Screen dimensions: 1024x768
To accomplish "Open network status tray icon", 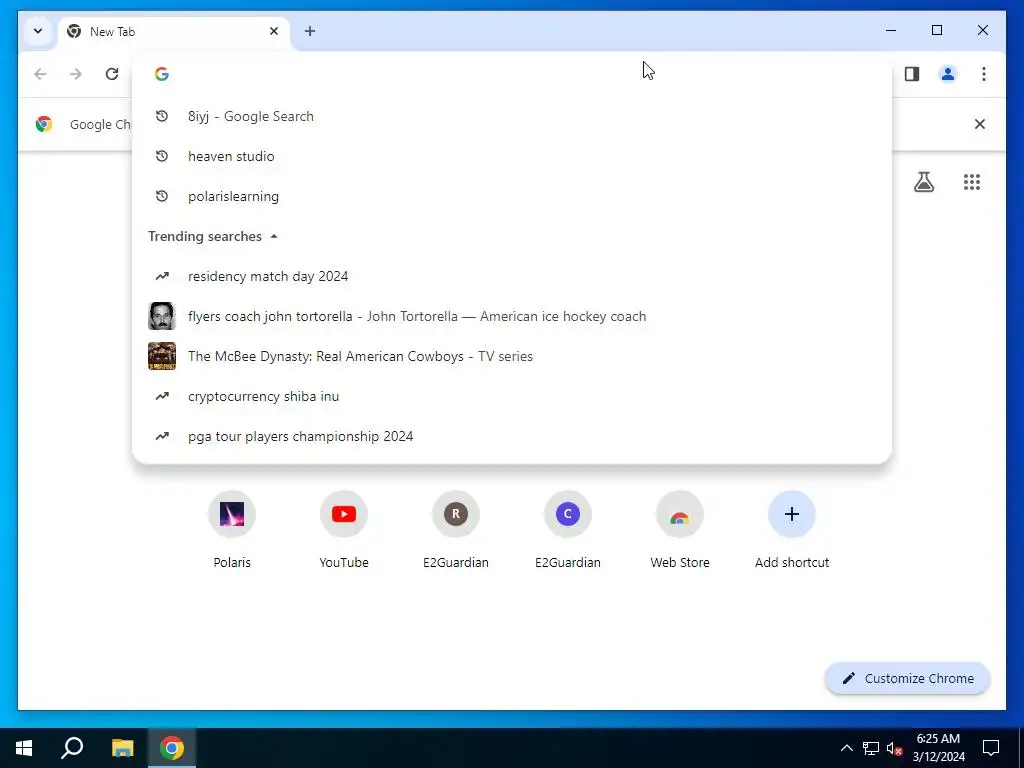I will click(x=871, y=748).
